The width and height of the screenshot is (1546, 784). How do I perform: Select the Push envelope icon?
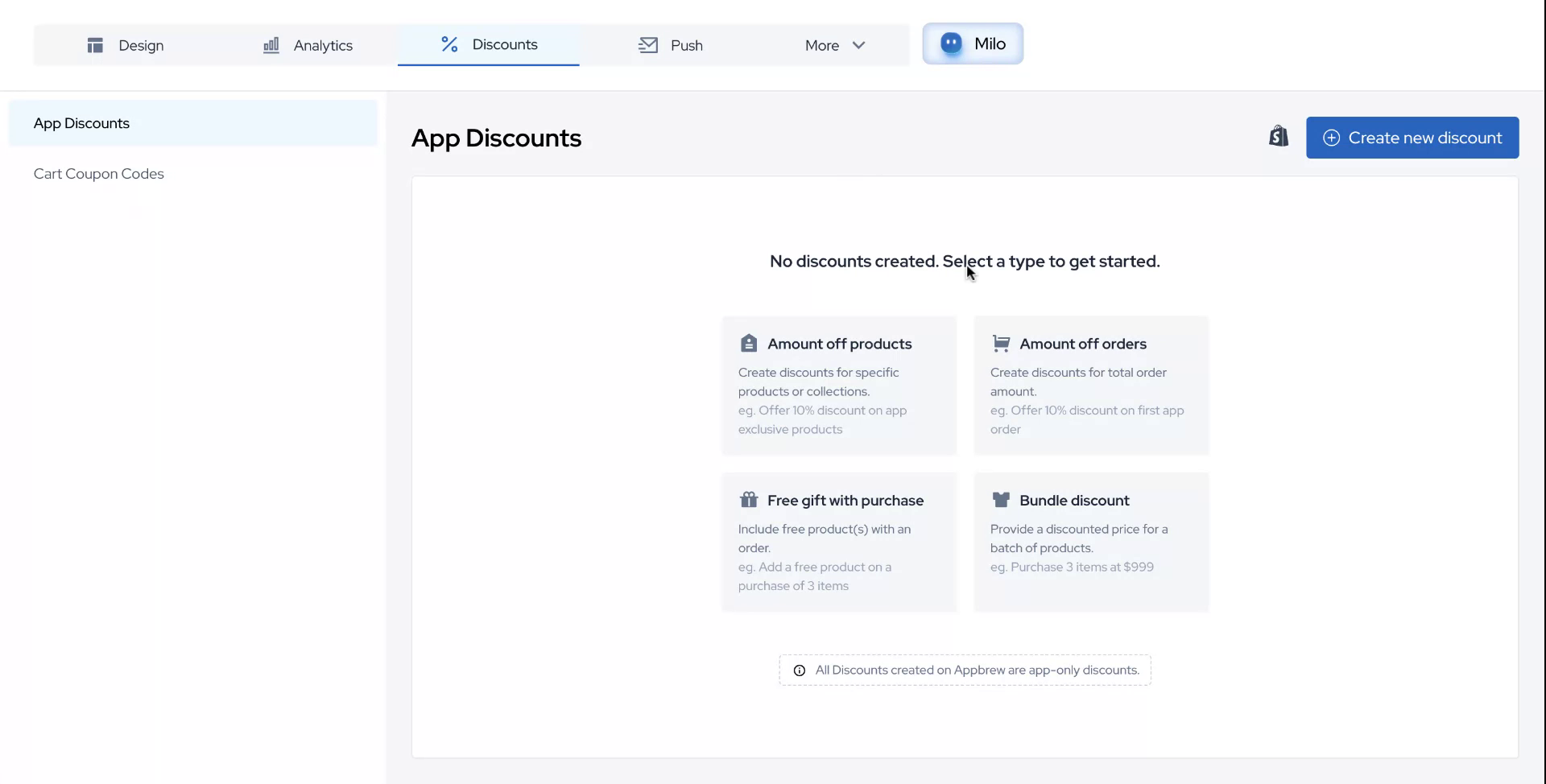click(648, 45)
